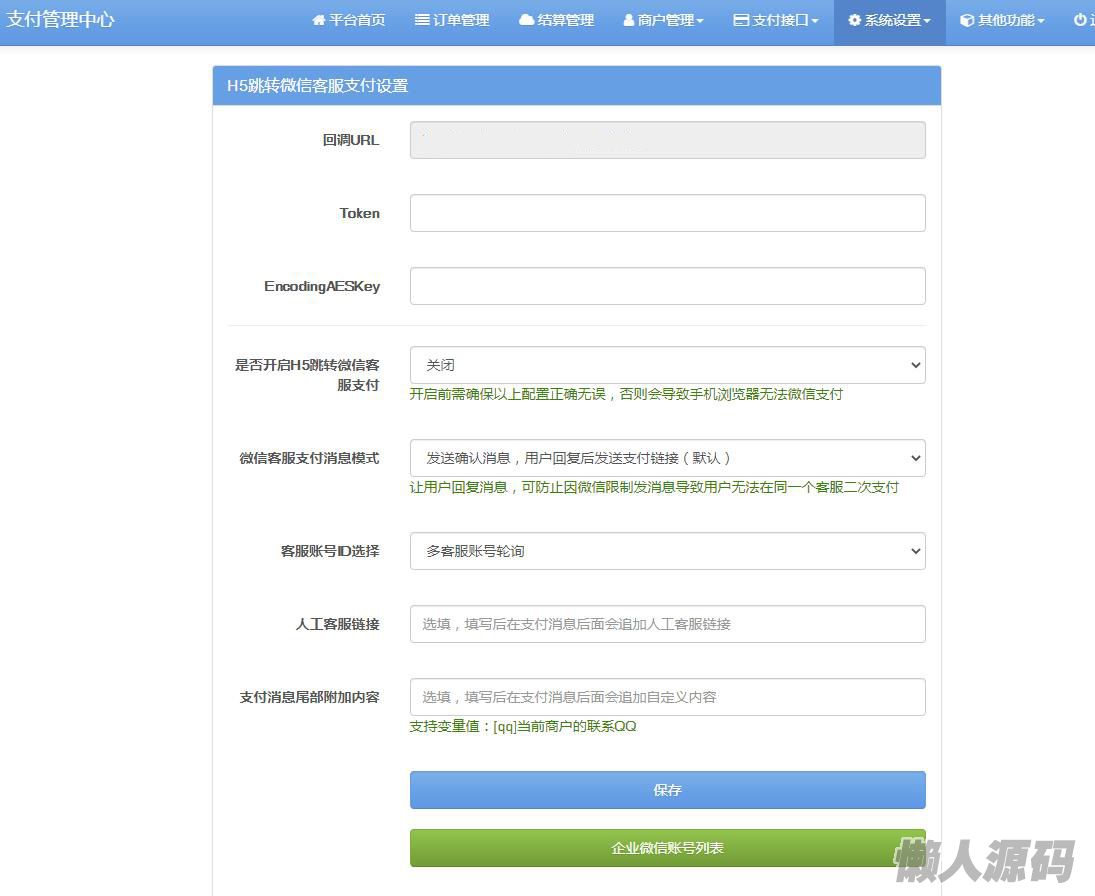Open the 其他功能 menu caret

coord(1041,21)
